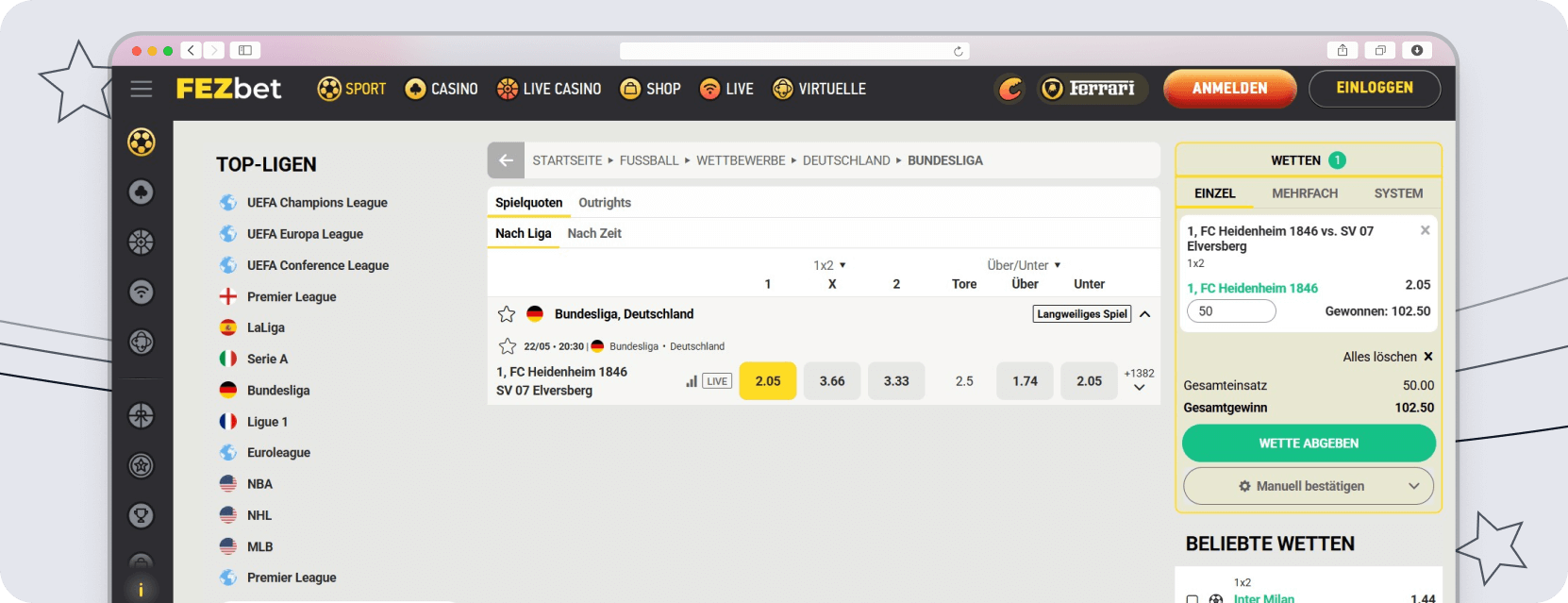Reload page via address bar icon

tap(959, 51)
